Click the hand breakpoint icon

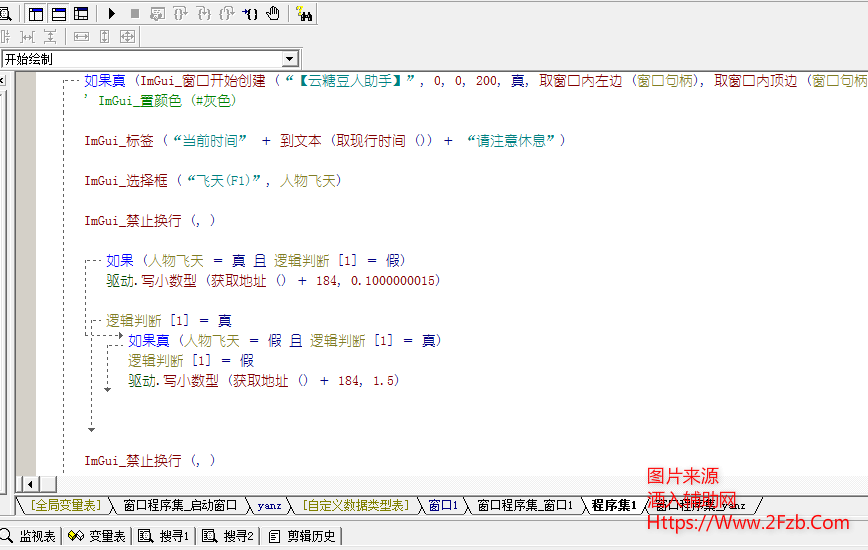click(273, 14)
